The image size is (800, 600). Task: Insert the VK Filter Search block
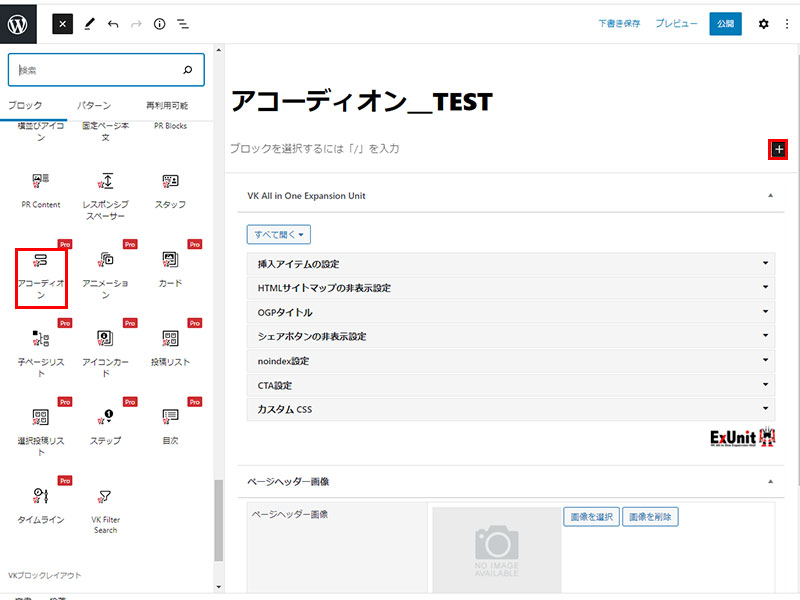[x=105, y=510]
